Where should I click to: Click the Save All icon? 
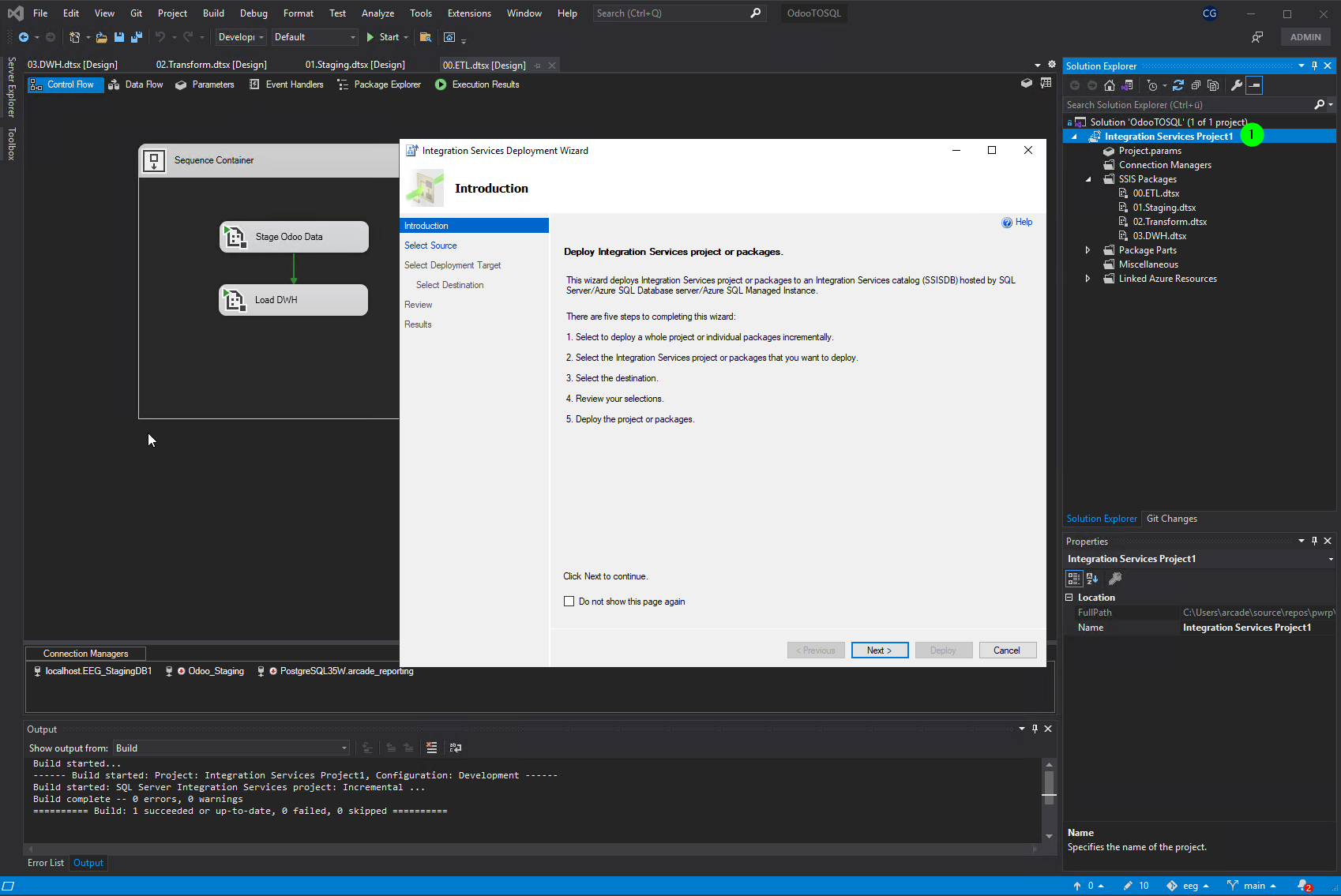[136, 37]
